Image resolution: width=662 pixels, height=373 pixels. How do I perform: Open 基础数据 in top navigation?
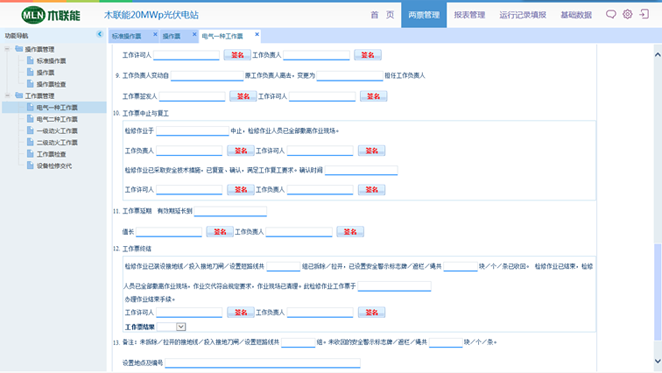tap(576, 15)
